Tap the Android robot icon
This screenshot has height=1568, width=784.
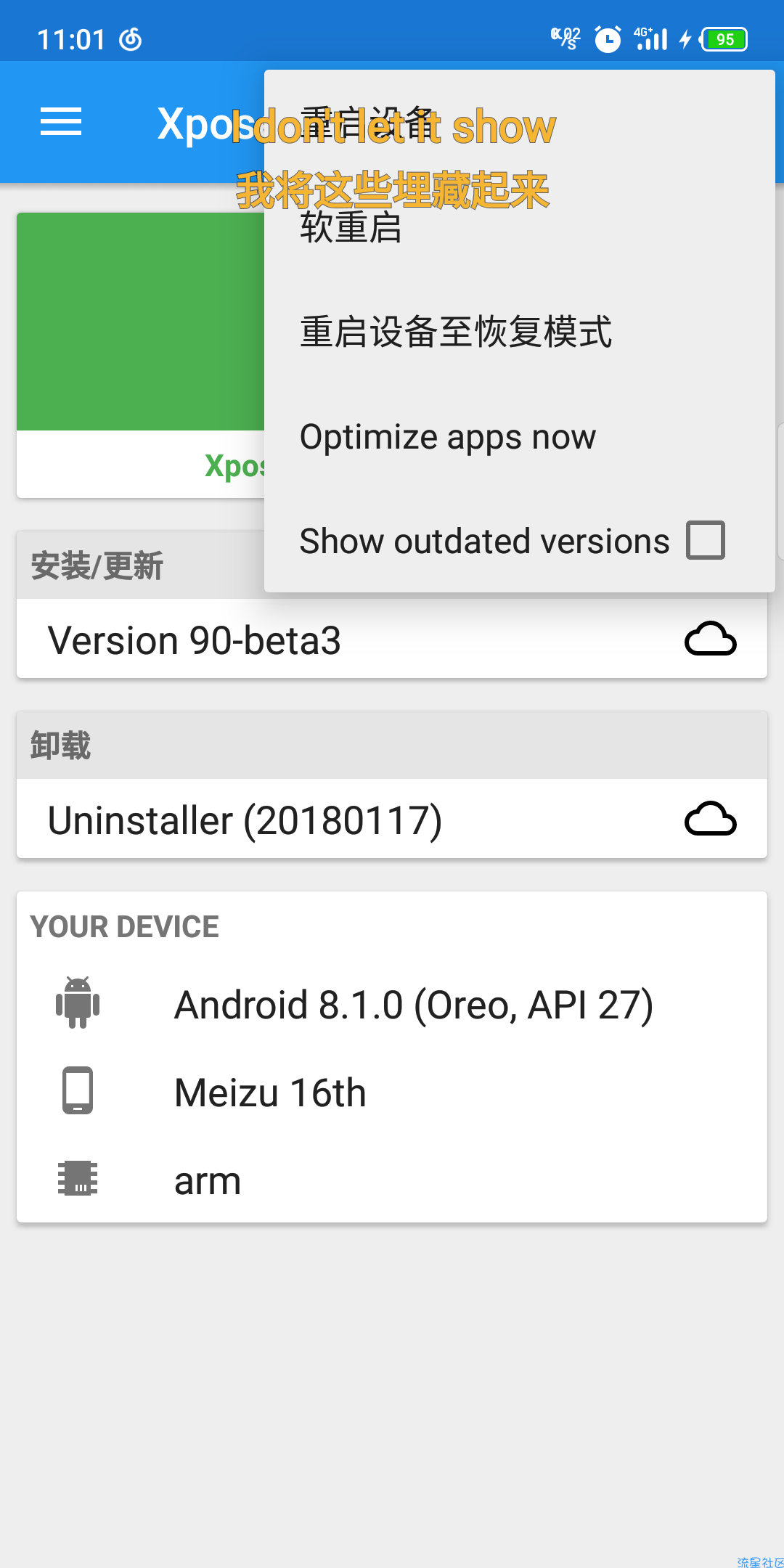tap(78, 1003)
